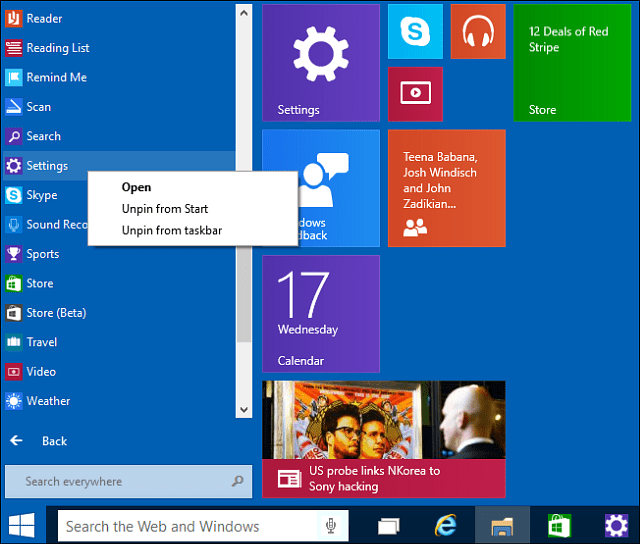Open the Music headphones tile
This screenshot has width=640, height=544.
(x=478, y=31)
